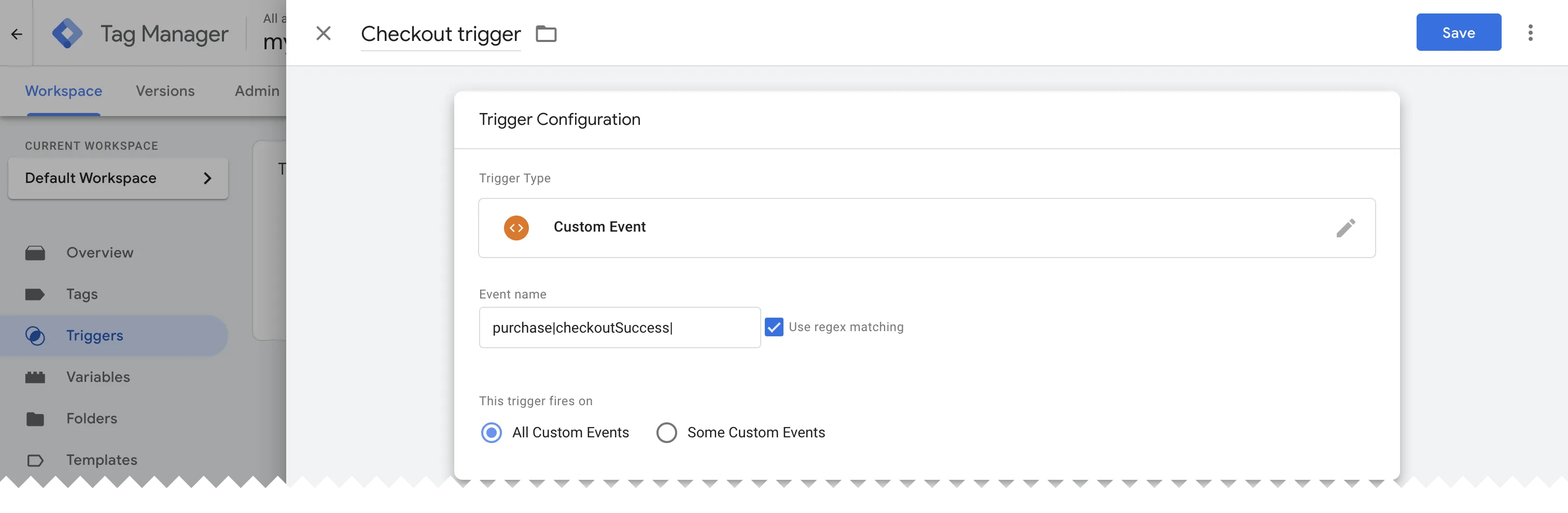1568x513 pixels.
Task: Close the trigger editor with the X
Action: [x=323, y=34]
